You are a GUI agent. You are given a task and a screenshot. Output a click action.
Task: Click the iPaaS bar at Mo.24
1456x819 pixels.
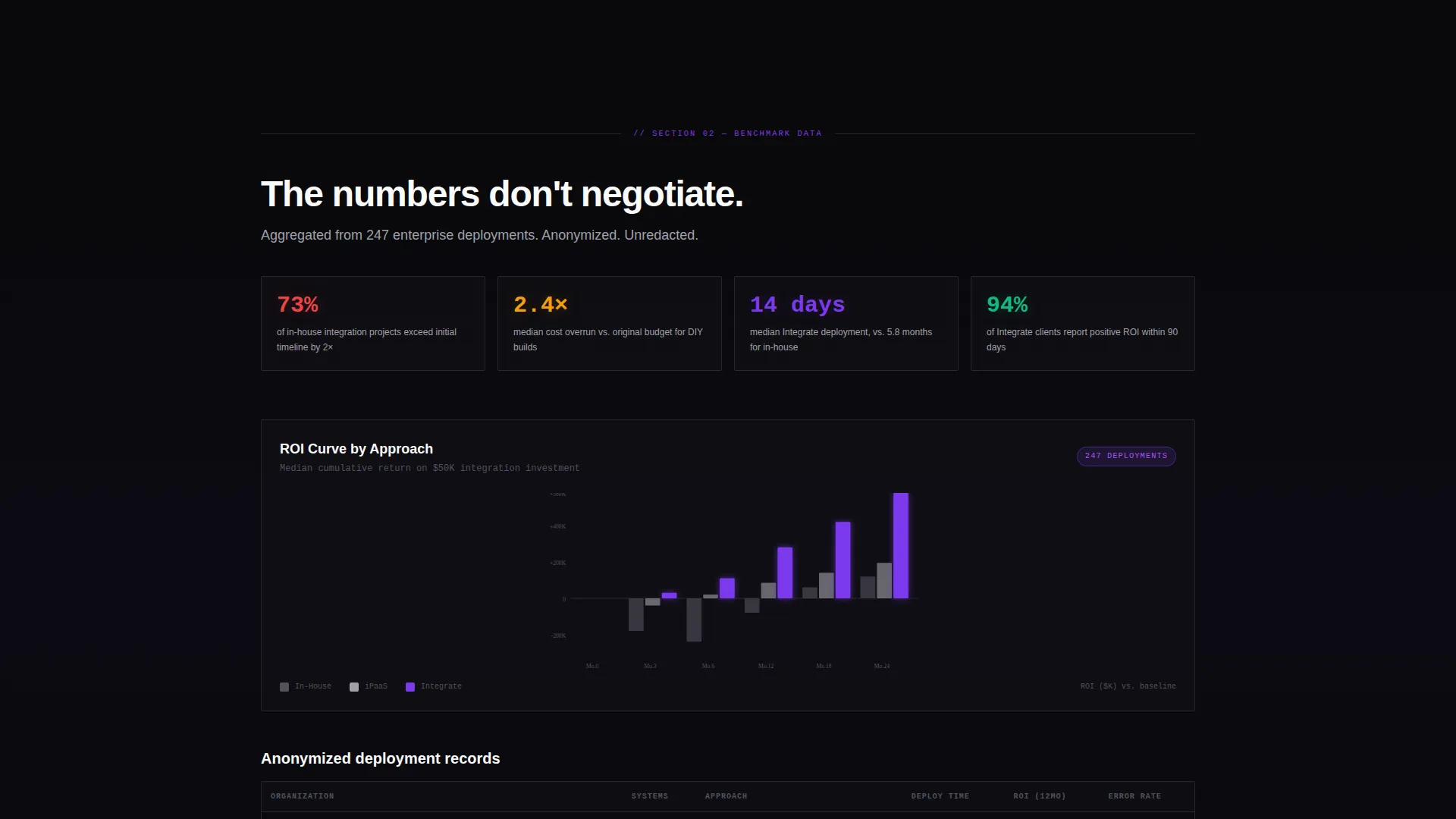coord(884,581)
